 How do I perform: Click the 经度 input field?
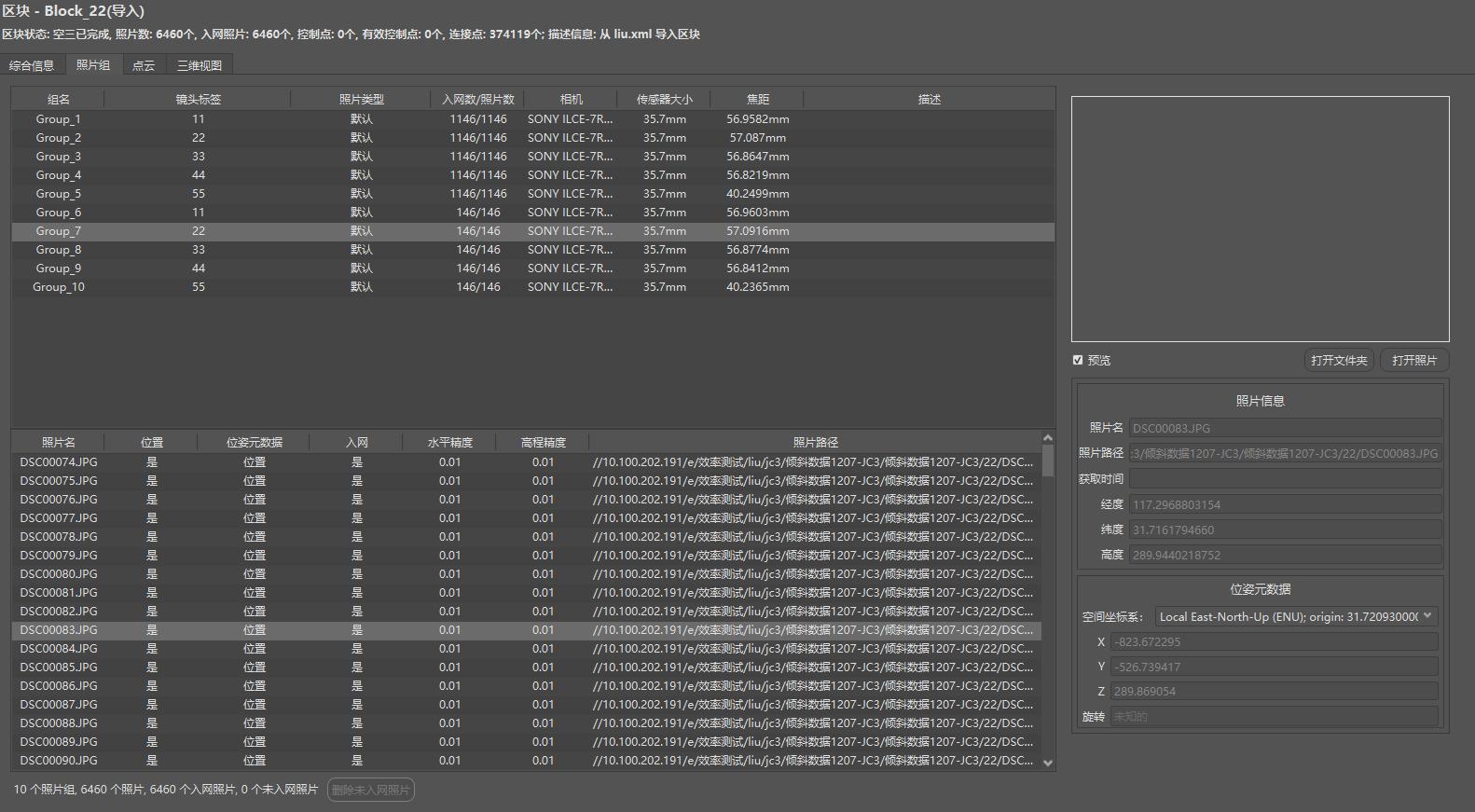coord(1286,504)
